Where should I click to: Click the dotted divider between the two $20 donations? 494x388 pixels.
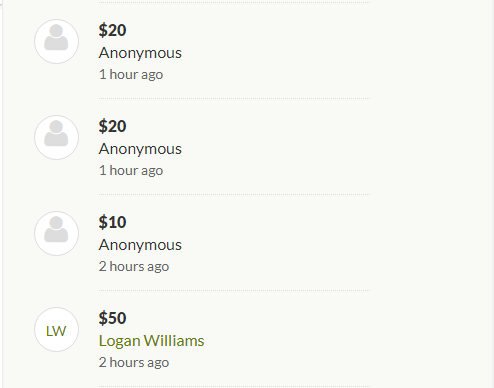point(234,98)
